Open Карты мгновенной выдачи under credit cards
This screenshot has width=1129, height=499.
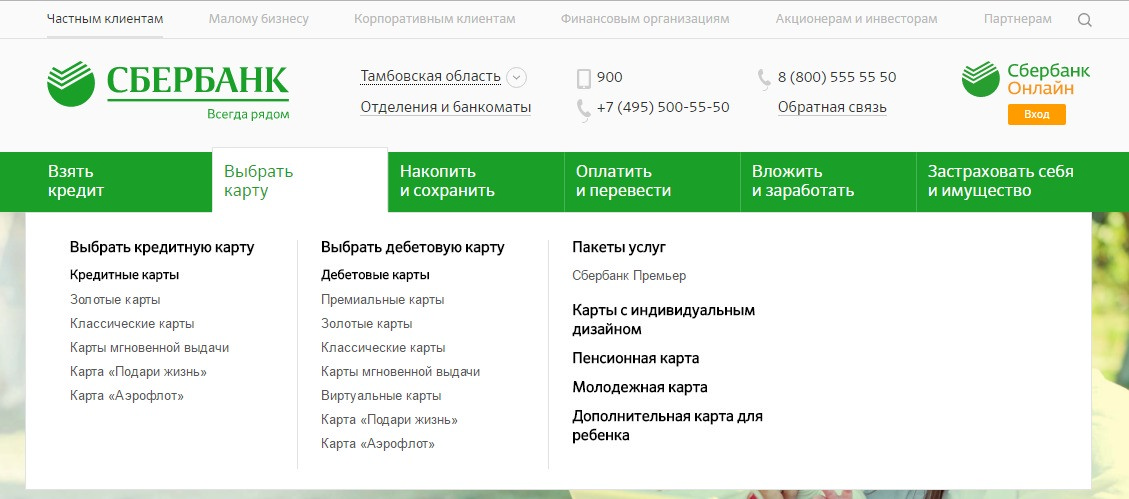[x=150, y=348]
